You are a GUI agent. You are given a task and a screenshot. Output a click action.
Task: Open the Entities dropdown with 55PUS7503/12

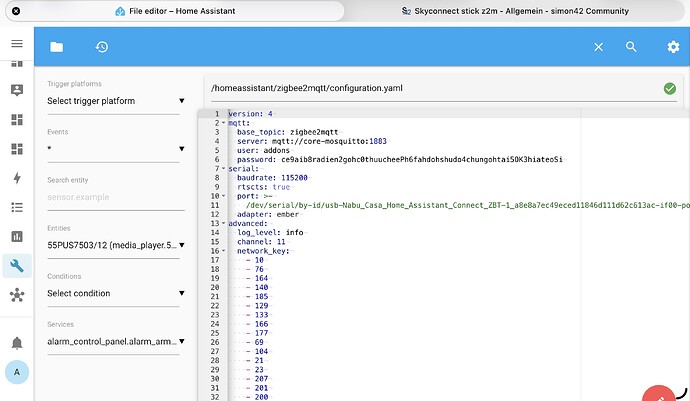coord(114,245)
